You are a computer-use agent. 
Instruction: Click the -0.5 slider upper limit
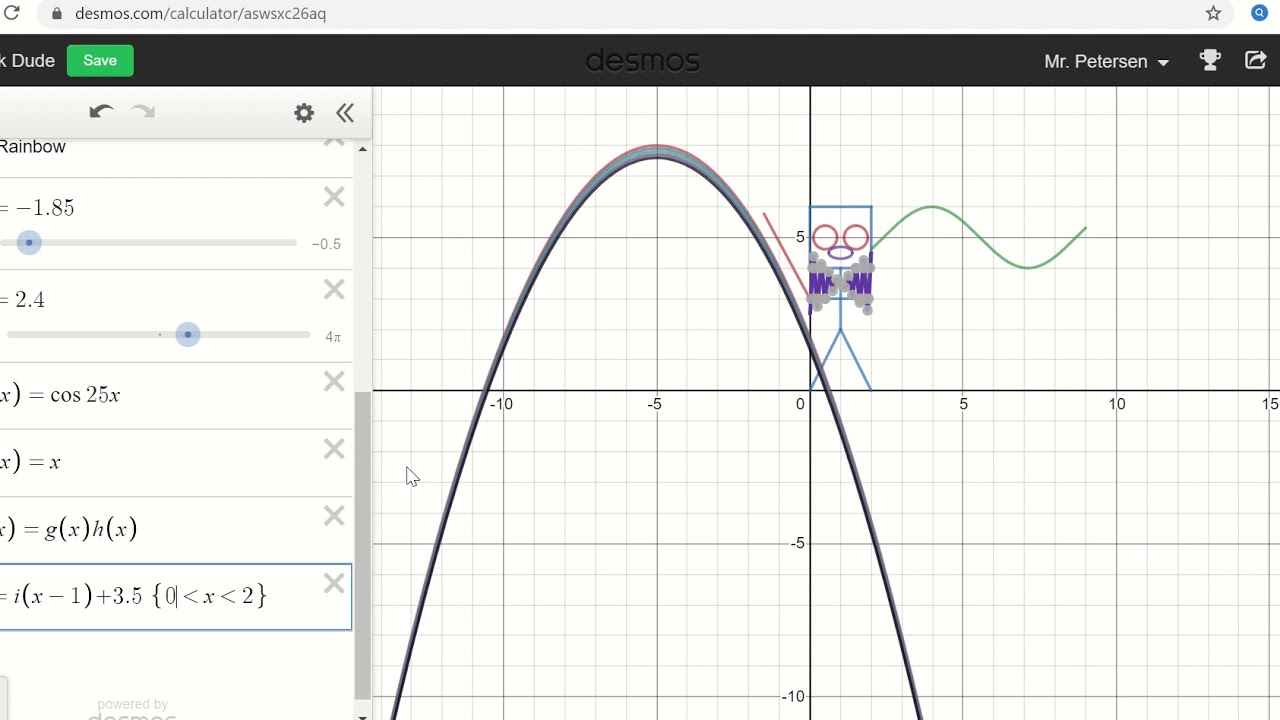click(326, 244)
